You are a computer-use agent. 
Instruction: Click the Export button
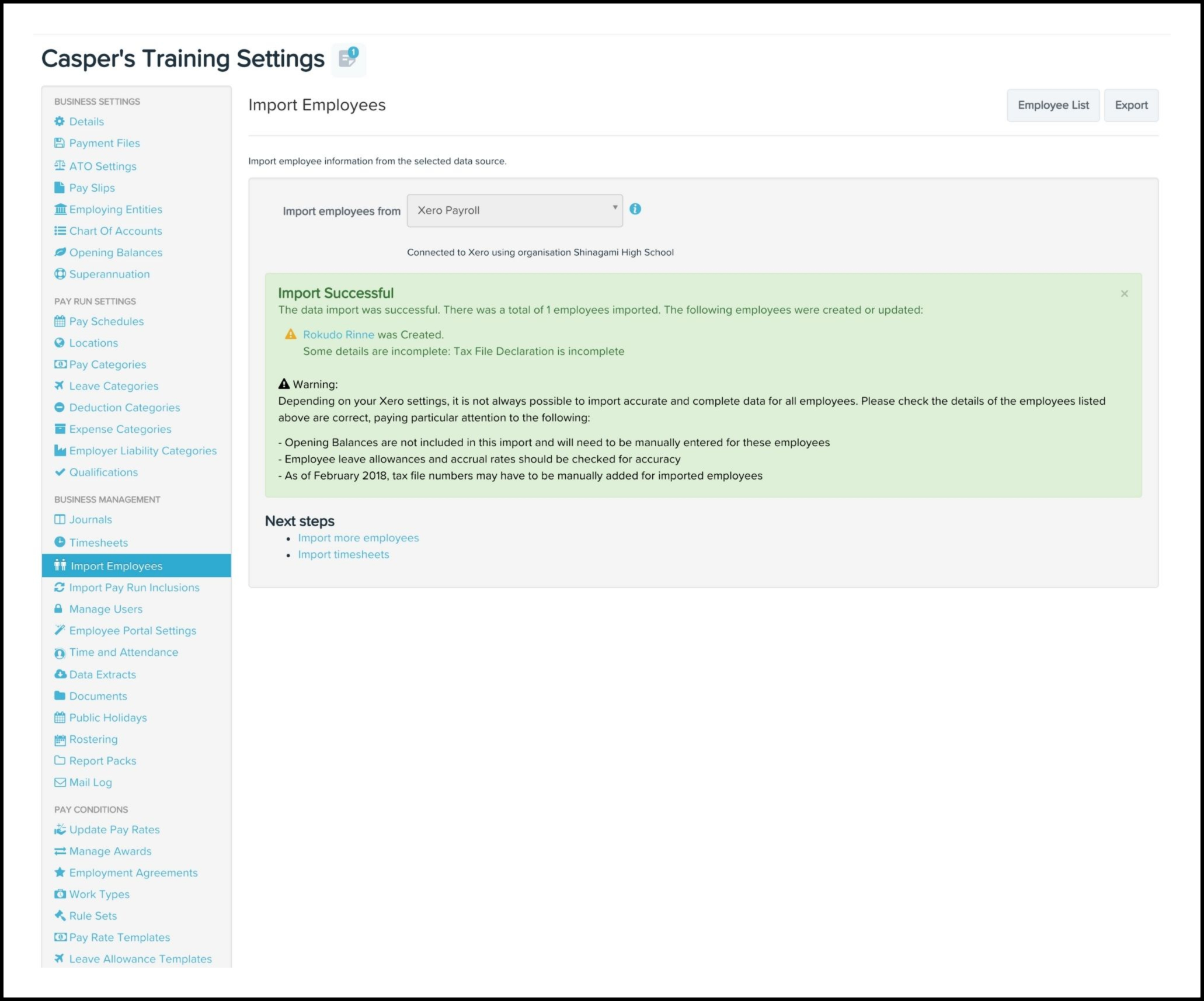[x=1130, y=105]
